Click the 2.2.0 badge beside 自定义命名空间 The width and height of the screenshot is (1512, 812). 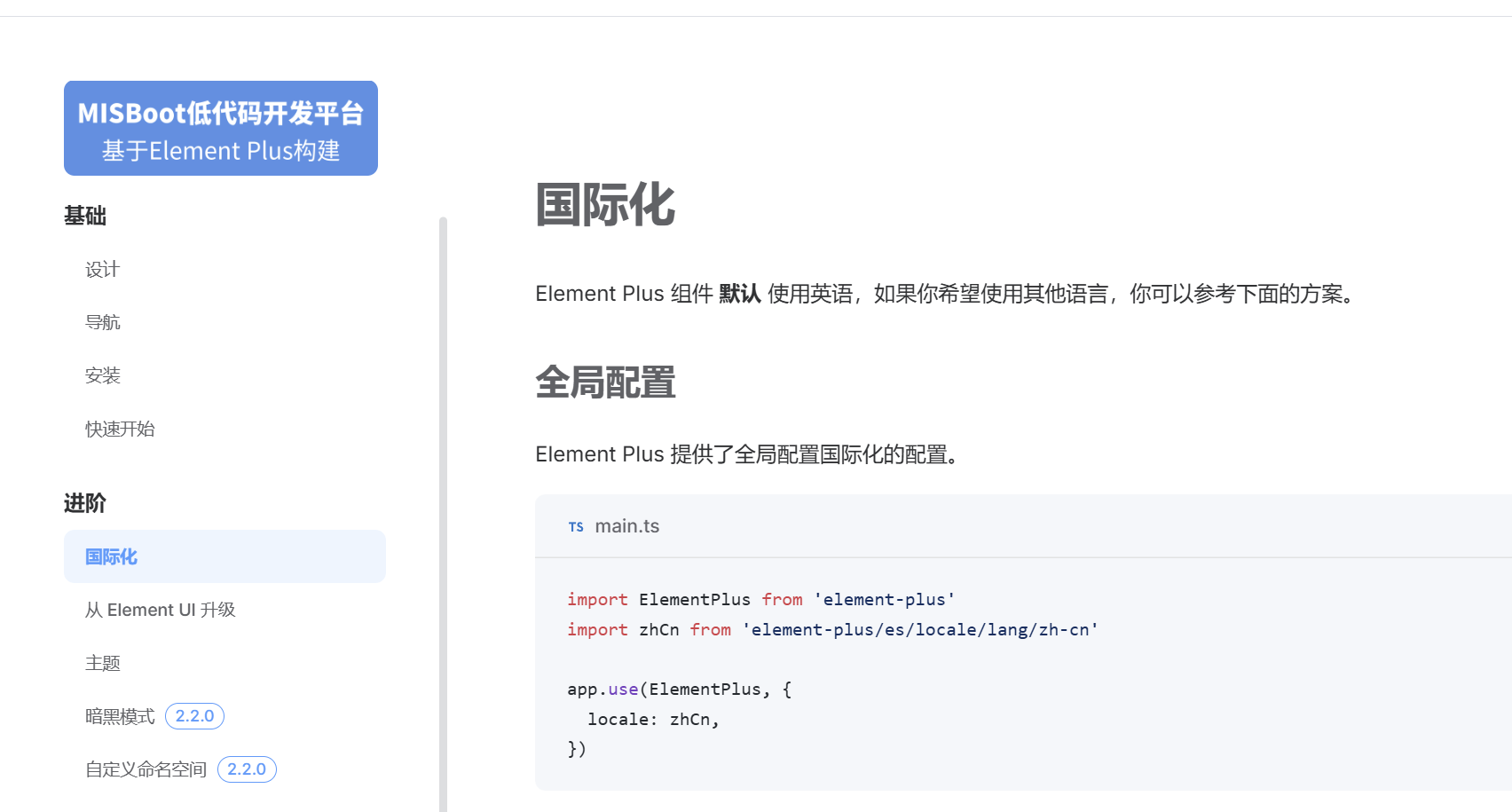point(247,769)
